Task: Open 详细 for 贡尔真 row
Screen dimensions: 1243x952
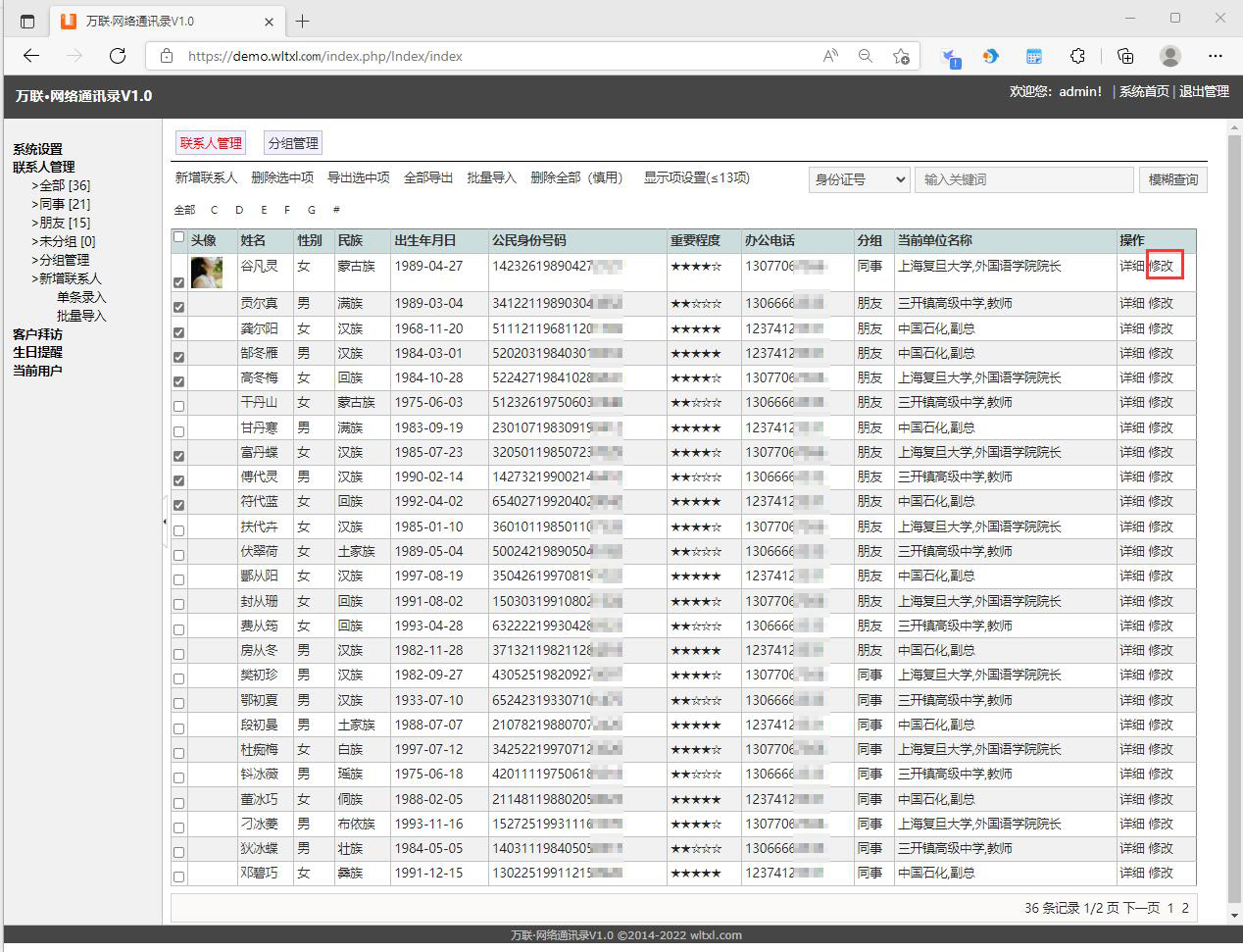Action: point(1132,303)
